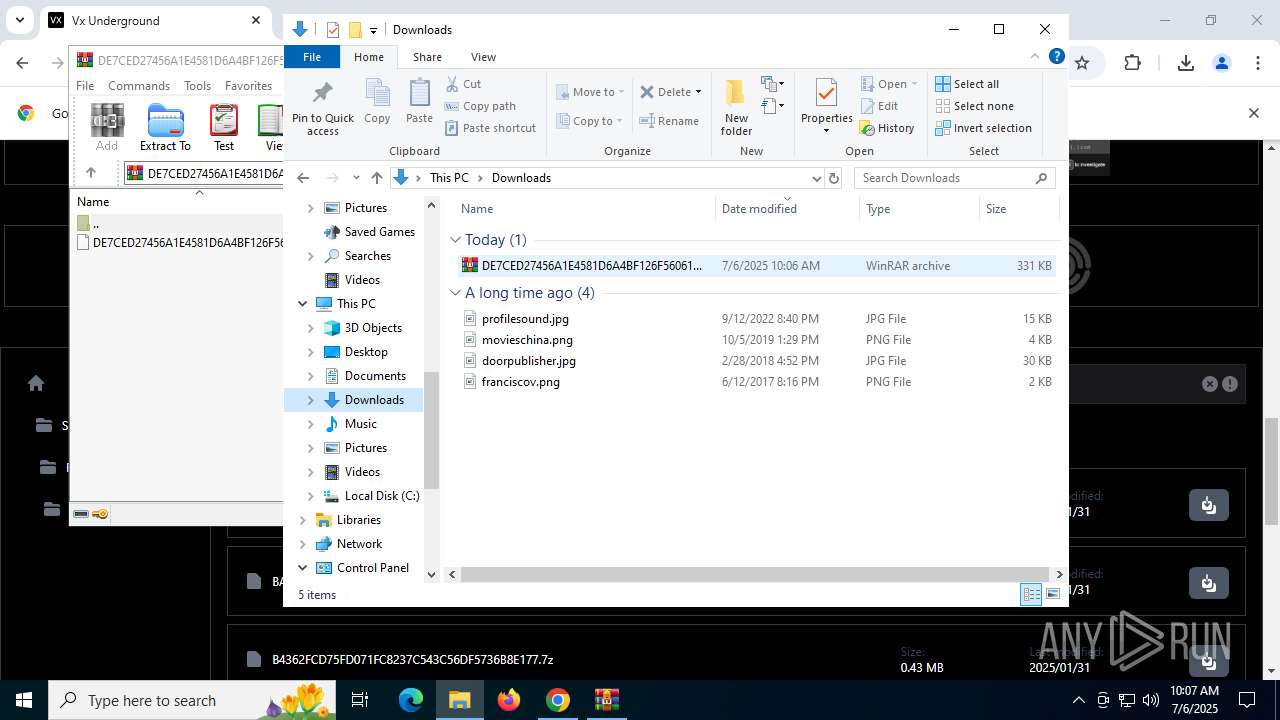The width and height of the screenshot is (1280, 720).
Task: Open the Copy to dropdown
Action: 590,121
